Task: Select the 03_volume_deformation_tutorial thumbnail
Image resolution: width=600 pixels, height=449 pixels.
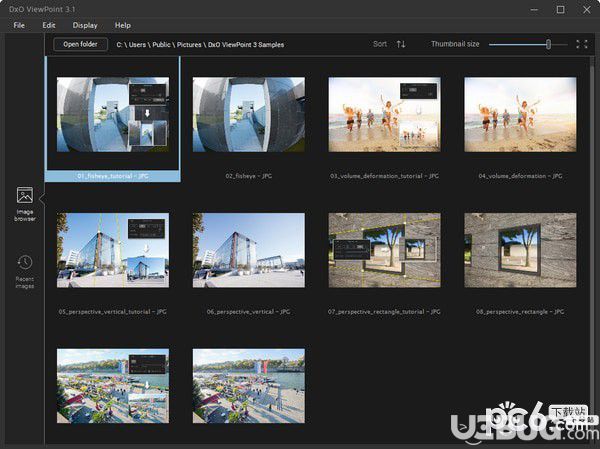Action: pos(385,114)
